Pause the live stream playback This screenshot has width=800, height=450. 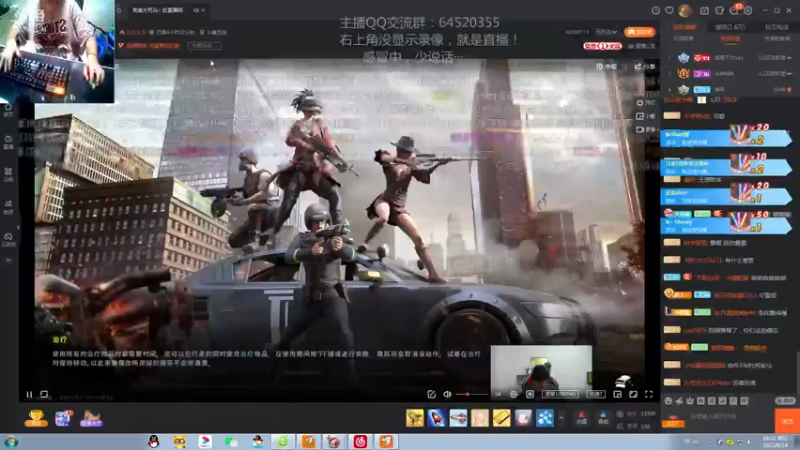coord(29,394)
